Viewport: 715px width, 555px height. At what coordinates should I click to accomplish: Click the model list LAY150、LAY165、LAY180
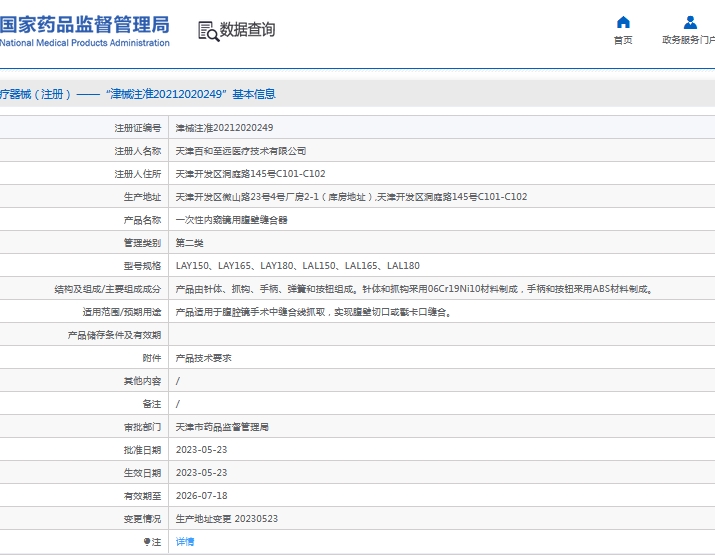[x=297, y=266]
